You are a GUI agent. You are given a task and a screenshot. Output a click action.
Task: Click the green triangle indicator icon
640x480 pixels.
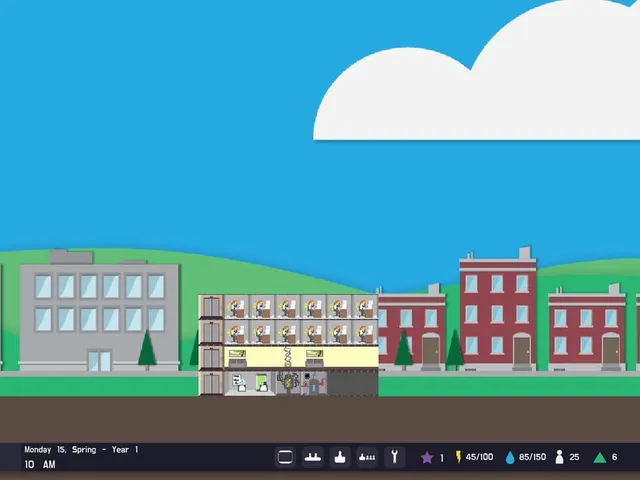tap(600, 458)
